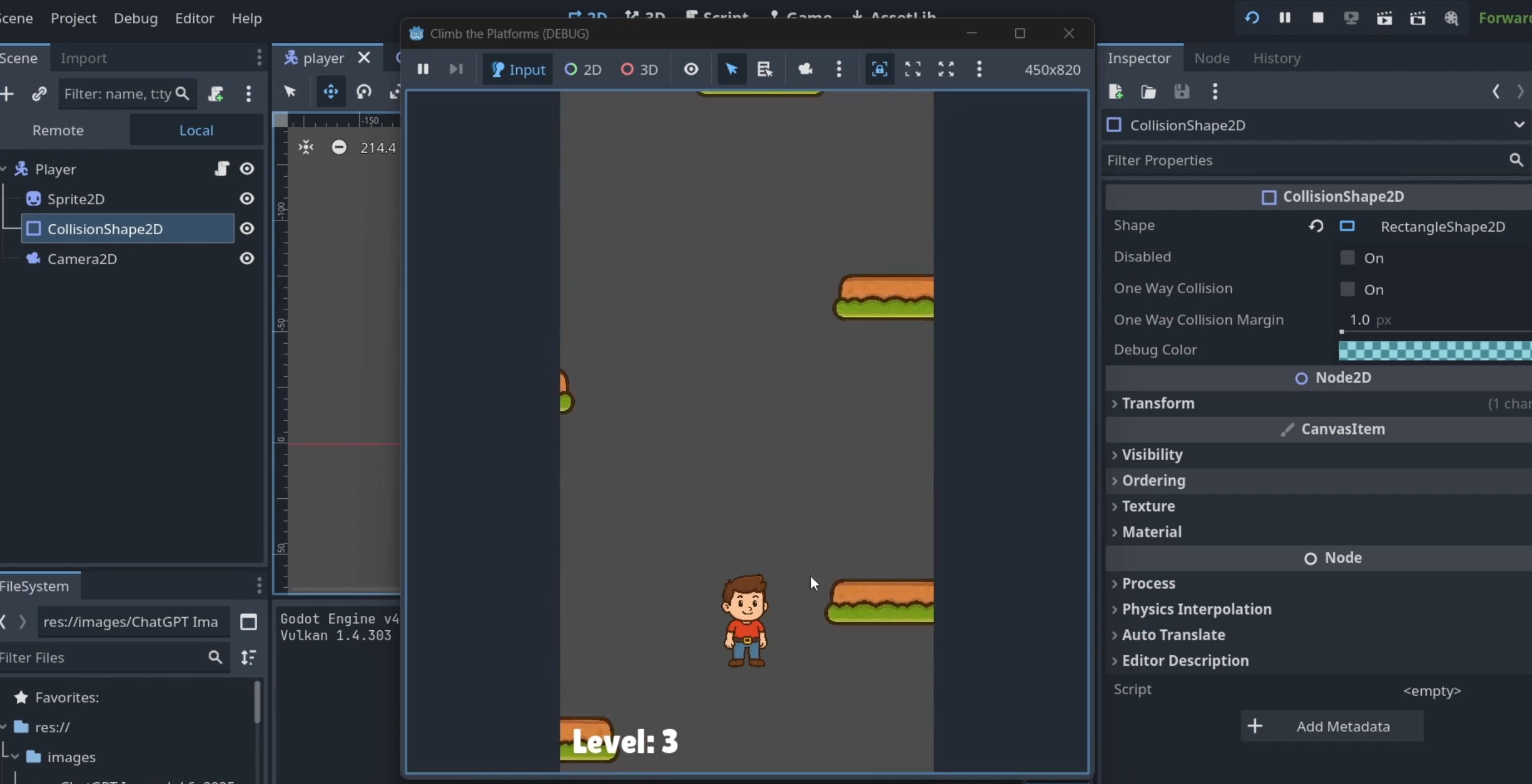Screen dimensions: 1532x784
Task: Hide the Sprite2D node visibility
Action: [x=247, y=199]
